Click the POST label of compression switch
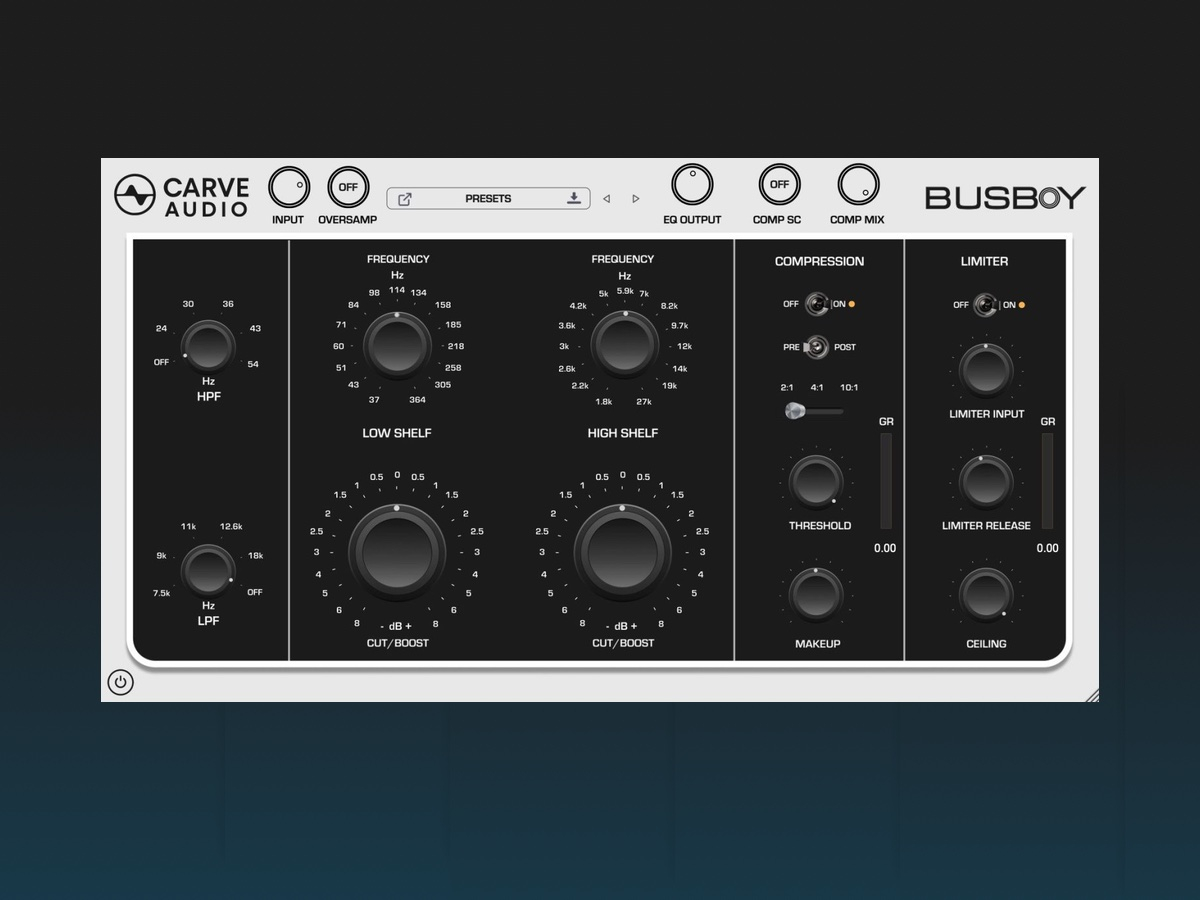The height and width of the screenshot is (900, 1200). point(845,347)
